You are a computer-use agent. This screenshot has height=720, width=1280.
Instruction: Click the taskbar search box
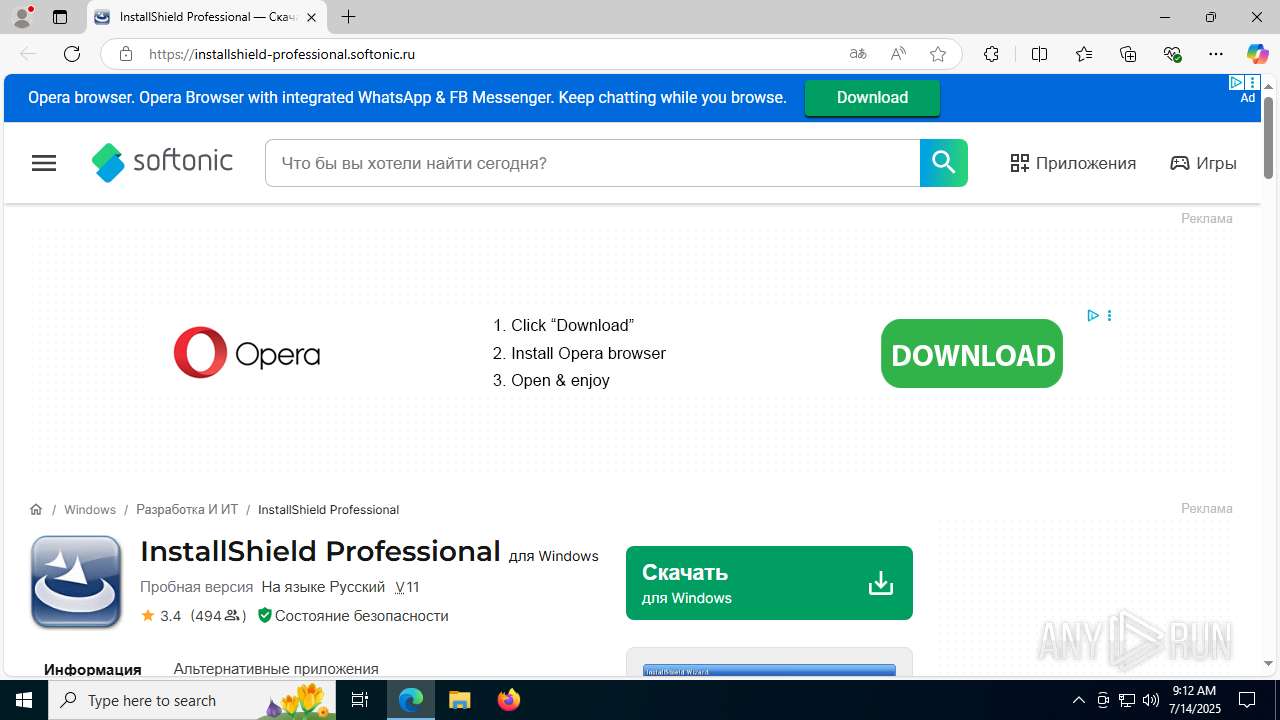(x=192, y=700)
